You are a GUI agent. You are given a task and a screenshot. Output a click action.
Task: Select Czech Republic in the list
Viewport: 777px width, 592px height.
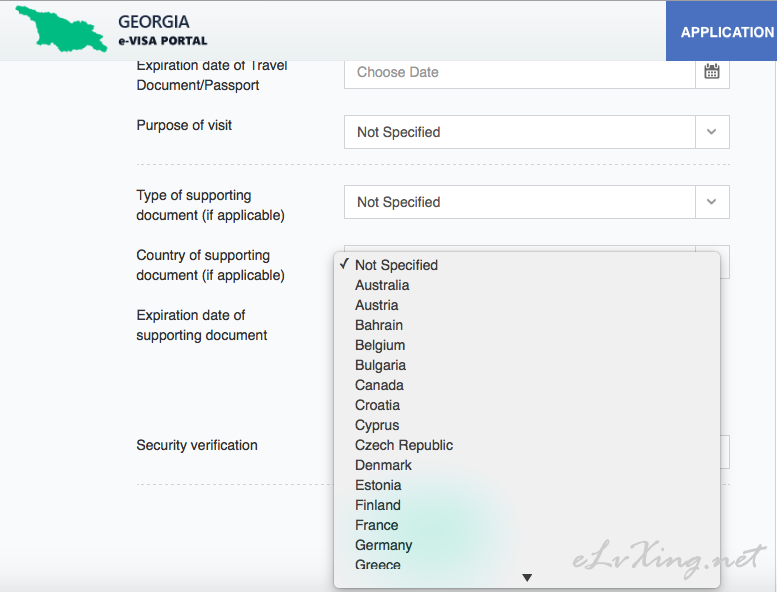pyautogui.click(x=404, y=445)
